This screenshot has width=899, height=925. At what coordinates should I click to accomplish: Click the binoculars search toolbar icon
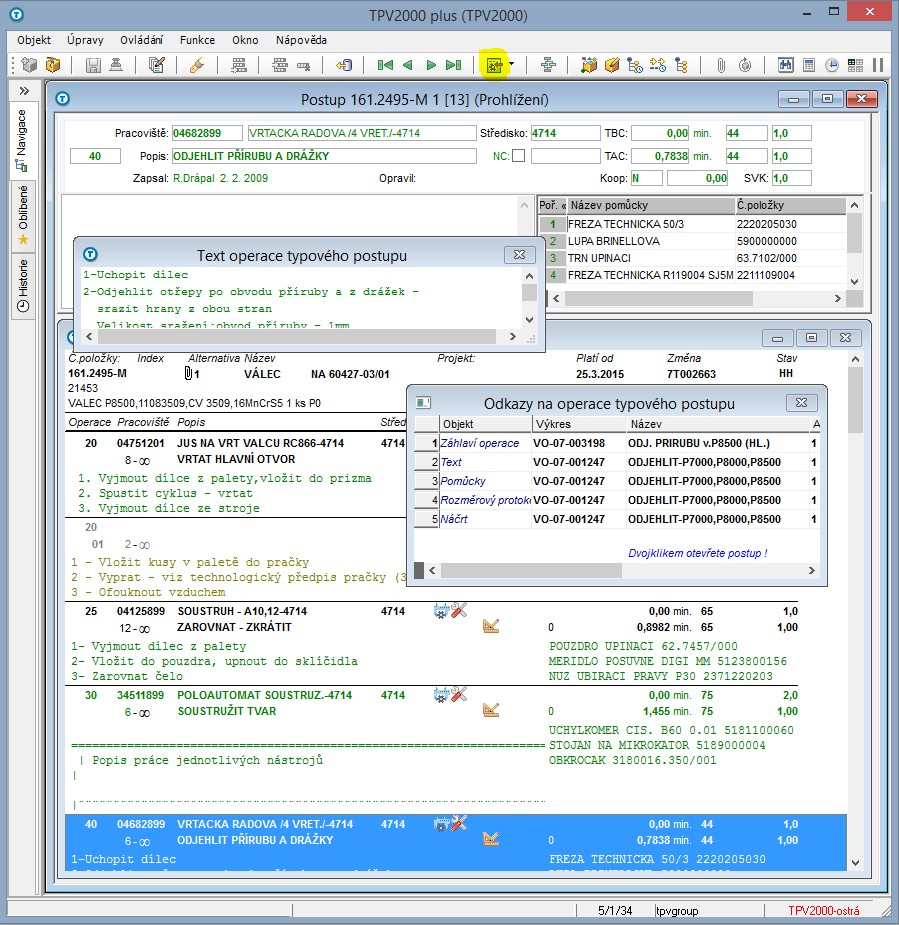[786, 65]
